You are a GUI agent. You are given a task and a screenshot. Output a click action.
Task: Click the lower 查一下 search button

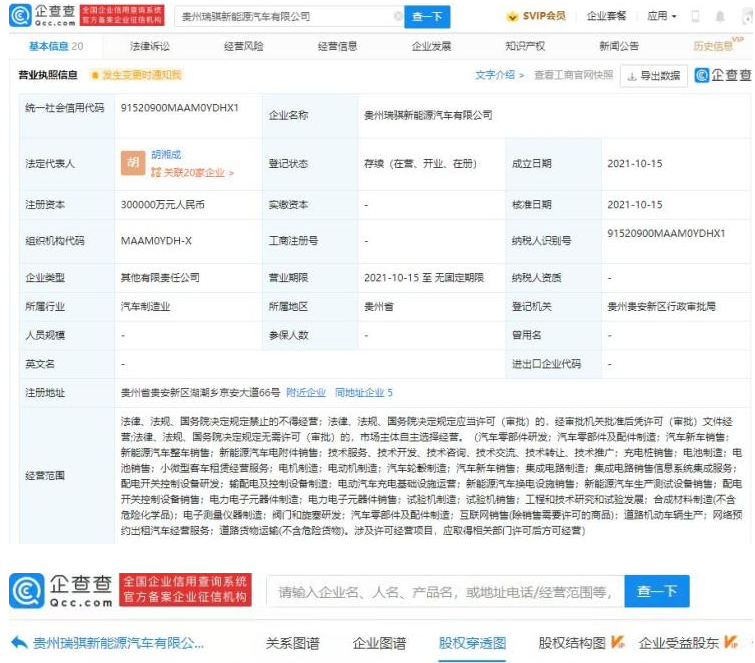pyautogui.click(x=657, y=591)
